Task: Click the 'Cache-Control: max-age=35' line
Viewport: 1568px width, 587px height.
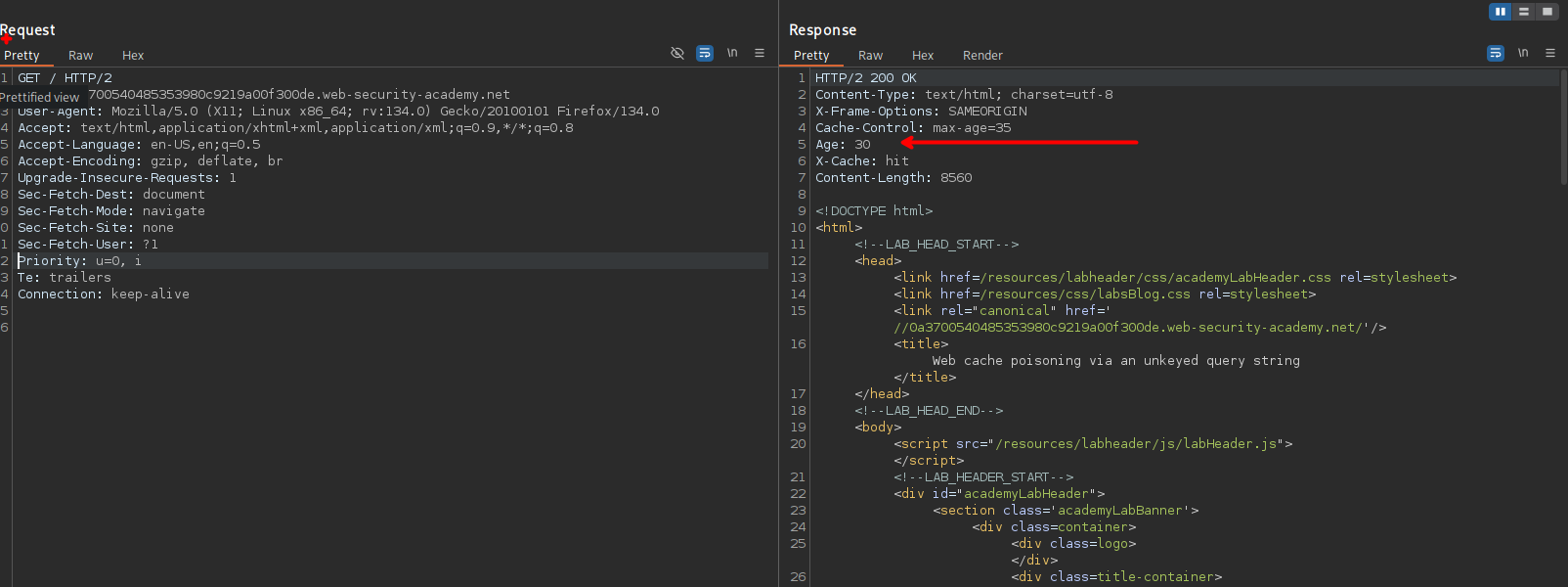Action: point(913,127)
